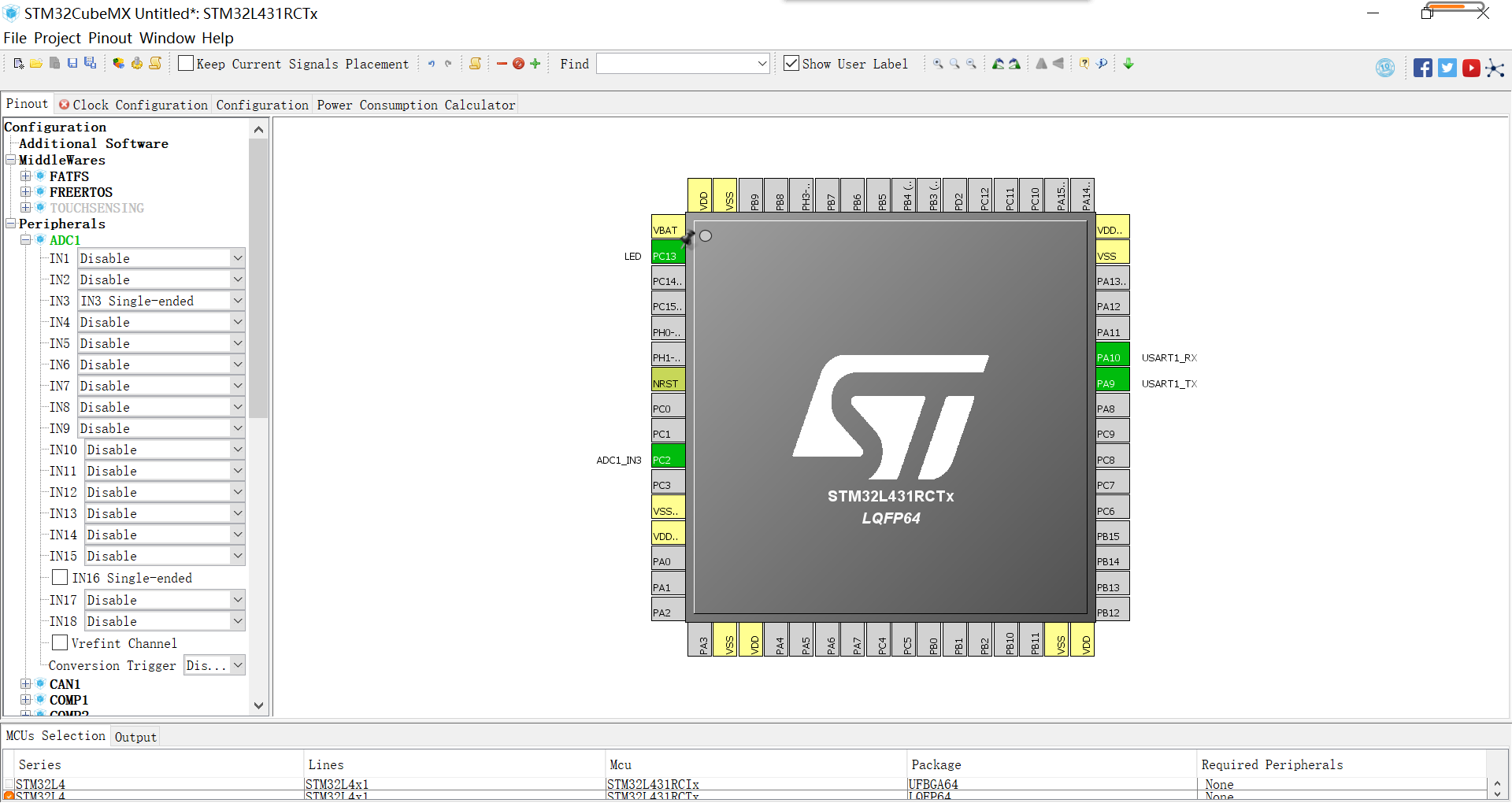Image resolution: width=1512 pixels, height=803 pixels.
Task: Click the red minus collapse icon
Action: coord(502,64)
